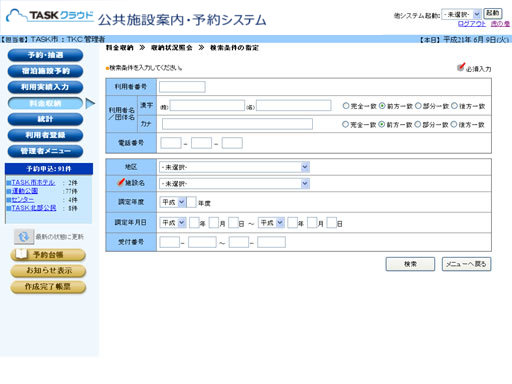Focus the 利用者番号 input field
Image resolution: width=512 pixels, height=384 pixels.
182,87
